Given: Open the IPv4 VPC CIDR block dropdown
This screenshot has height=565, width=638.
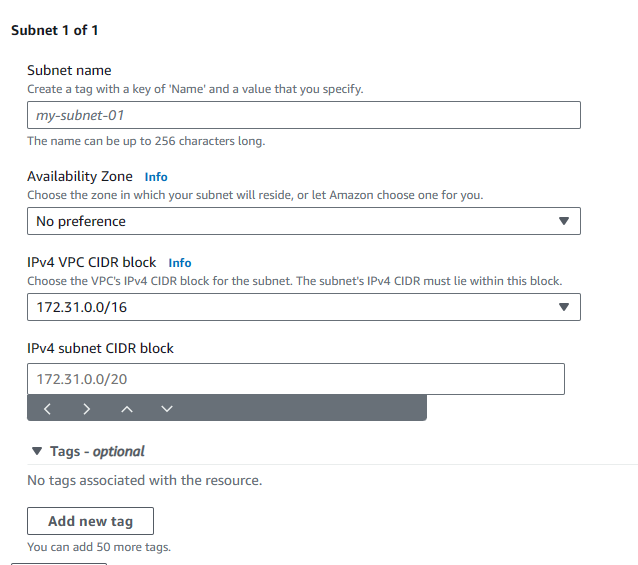Looking at the screenshot, I should (x=300, y=307).
